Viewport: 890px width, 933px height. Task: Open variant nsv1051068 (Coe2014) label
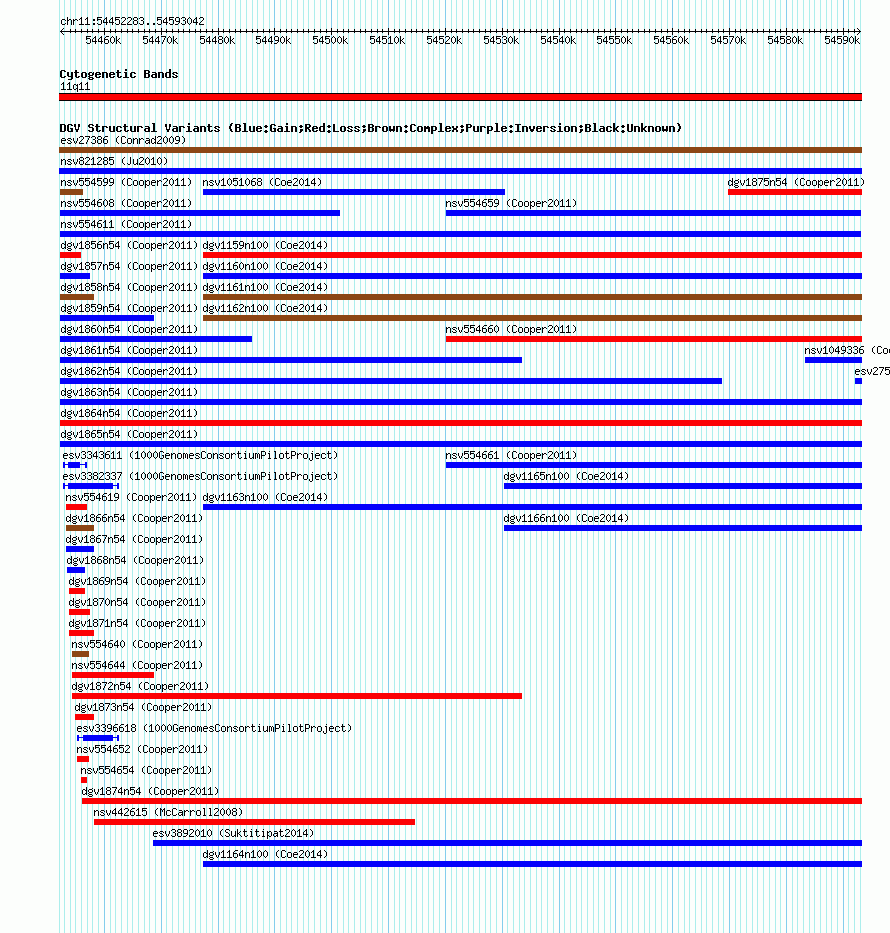pos(262,182)
